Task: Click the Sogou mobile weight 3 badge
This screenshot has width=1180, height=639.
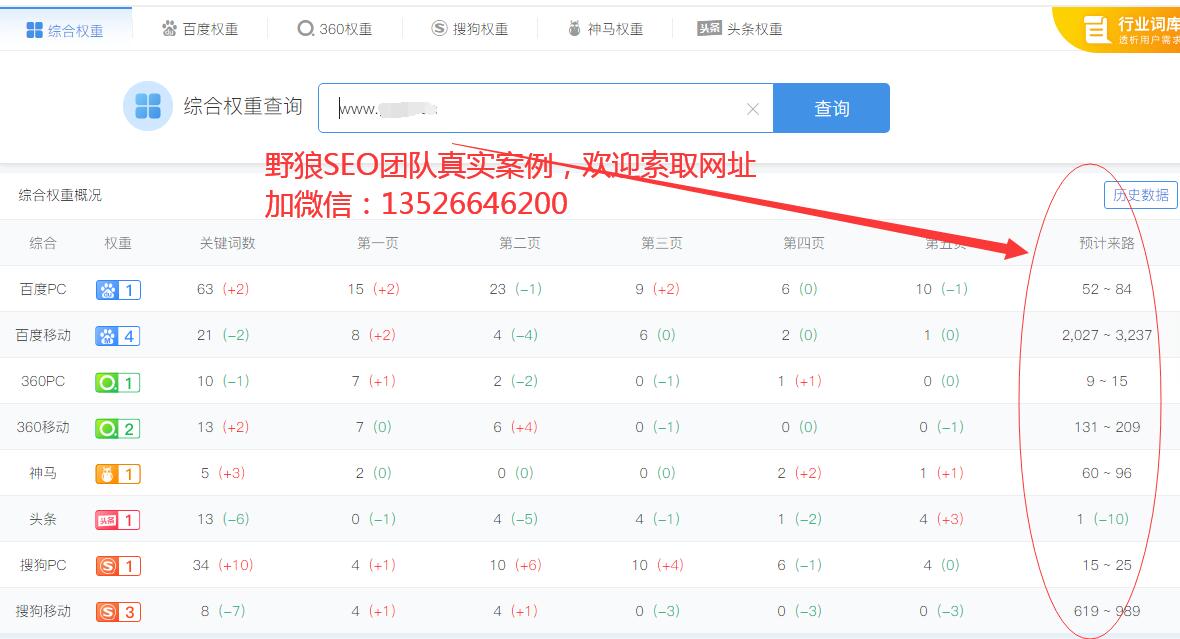Action: click(x=118, y=612)
